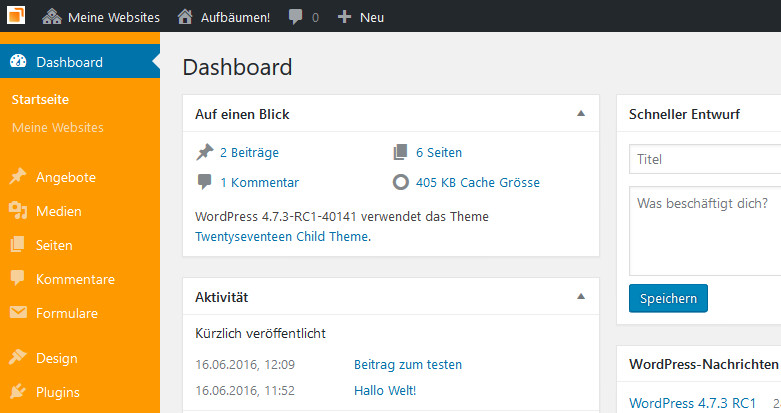Screen dimensions: 781x413
Task: Click the Was beschäftigt dich? text area
Action: (705, 231)
